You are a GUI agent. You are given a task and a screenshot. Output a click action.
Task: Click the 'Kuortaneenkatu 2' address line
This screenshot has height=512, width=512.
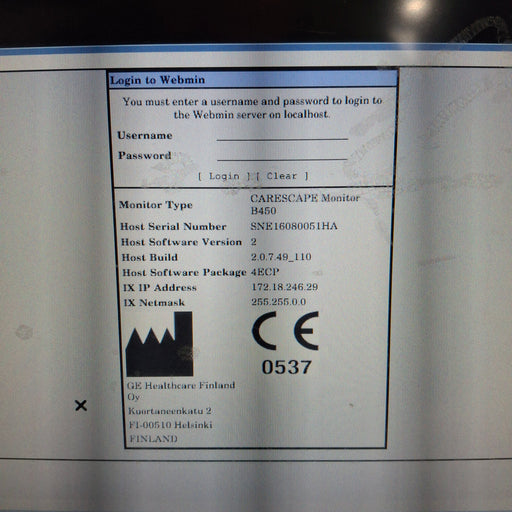(x=170, y=411)
